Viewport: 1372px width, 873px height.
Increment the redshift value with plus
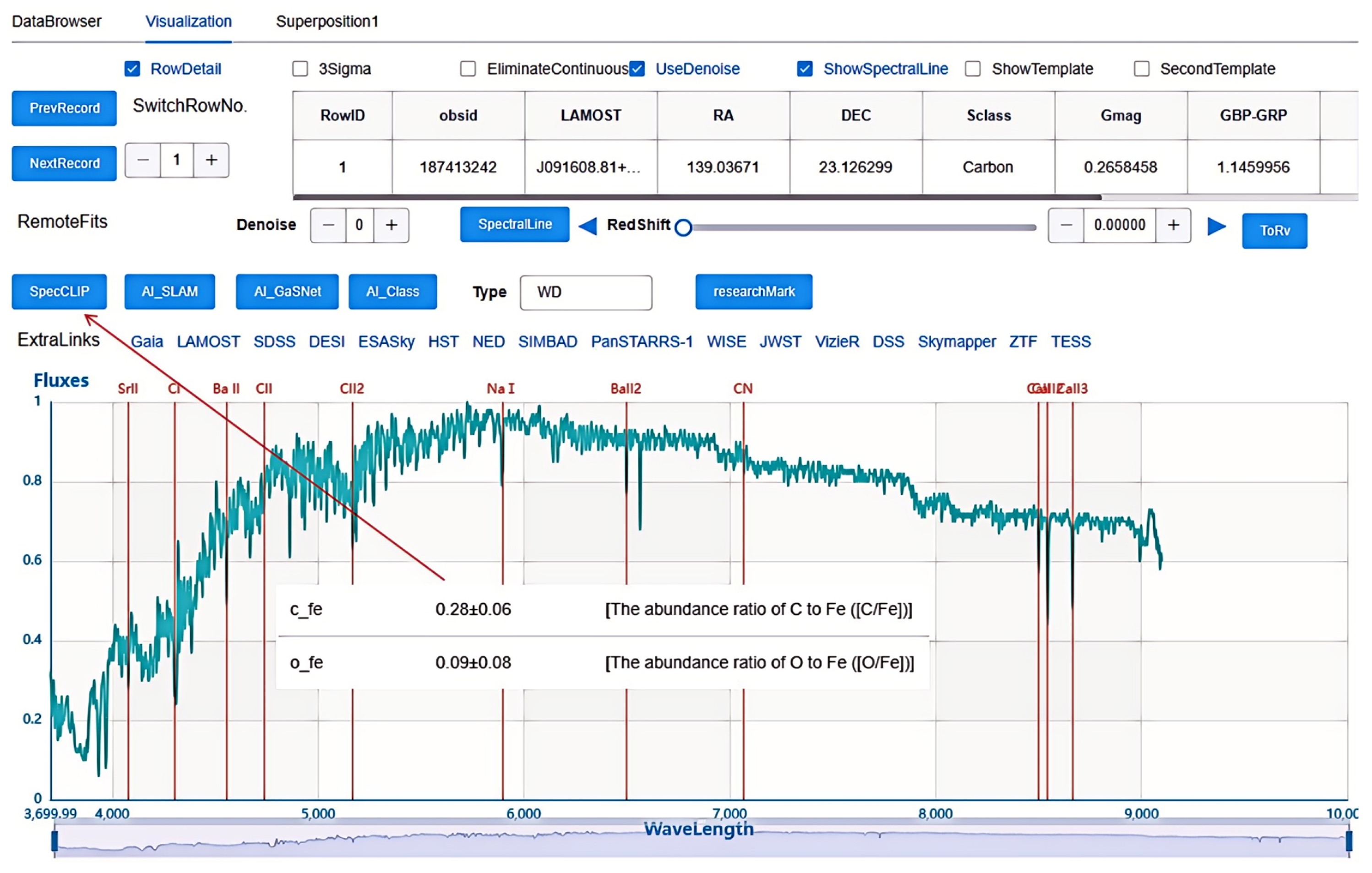[1173, 225]
